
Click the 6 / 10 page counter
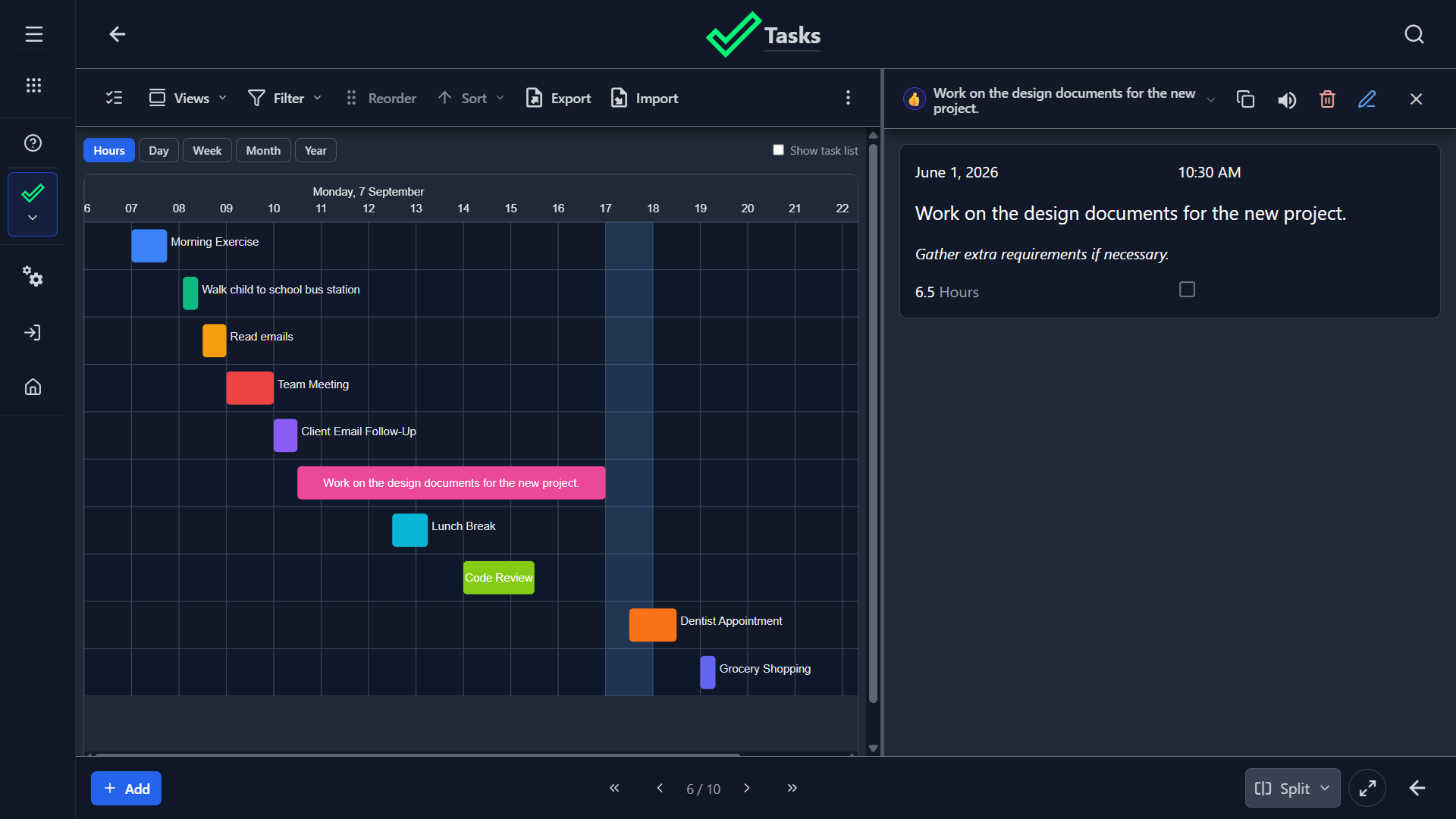(x=703, y=789)
